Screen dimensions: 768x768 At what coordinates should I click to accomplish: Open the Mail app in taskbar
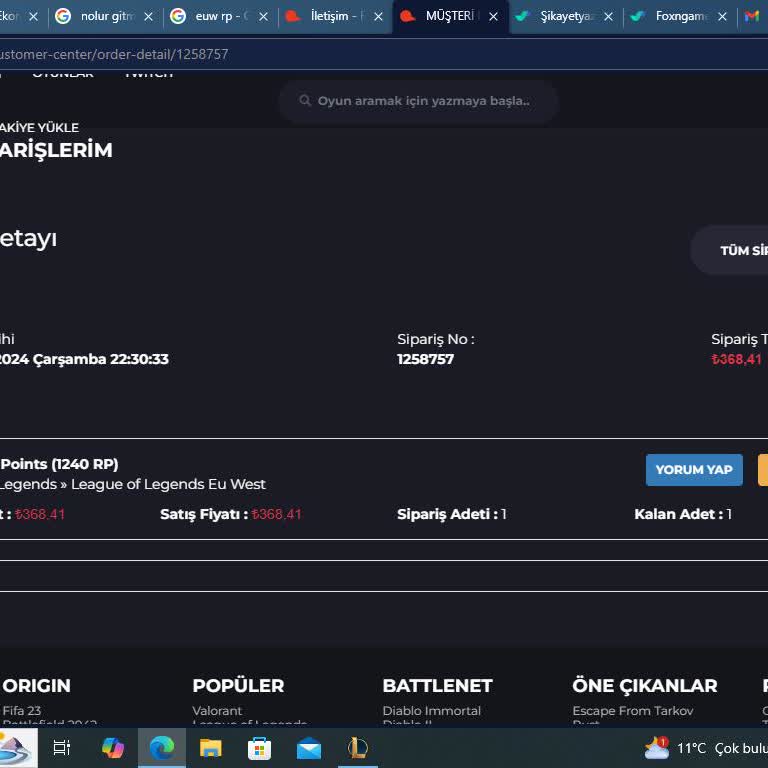tap(309, 748)
